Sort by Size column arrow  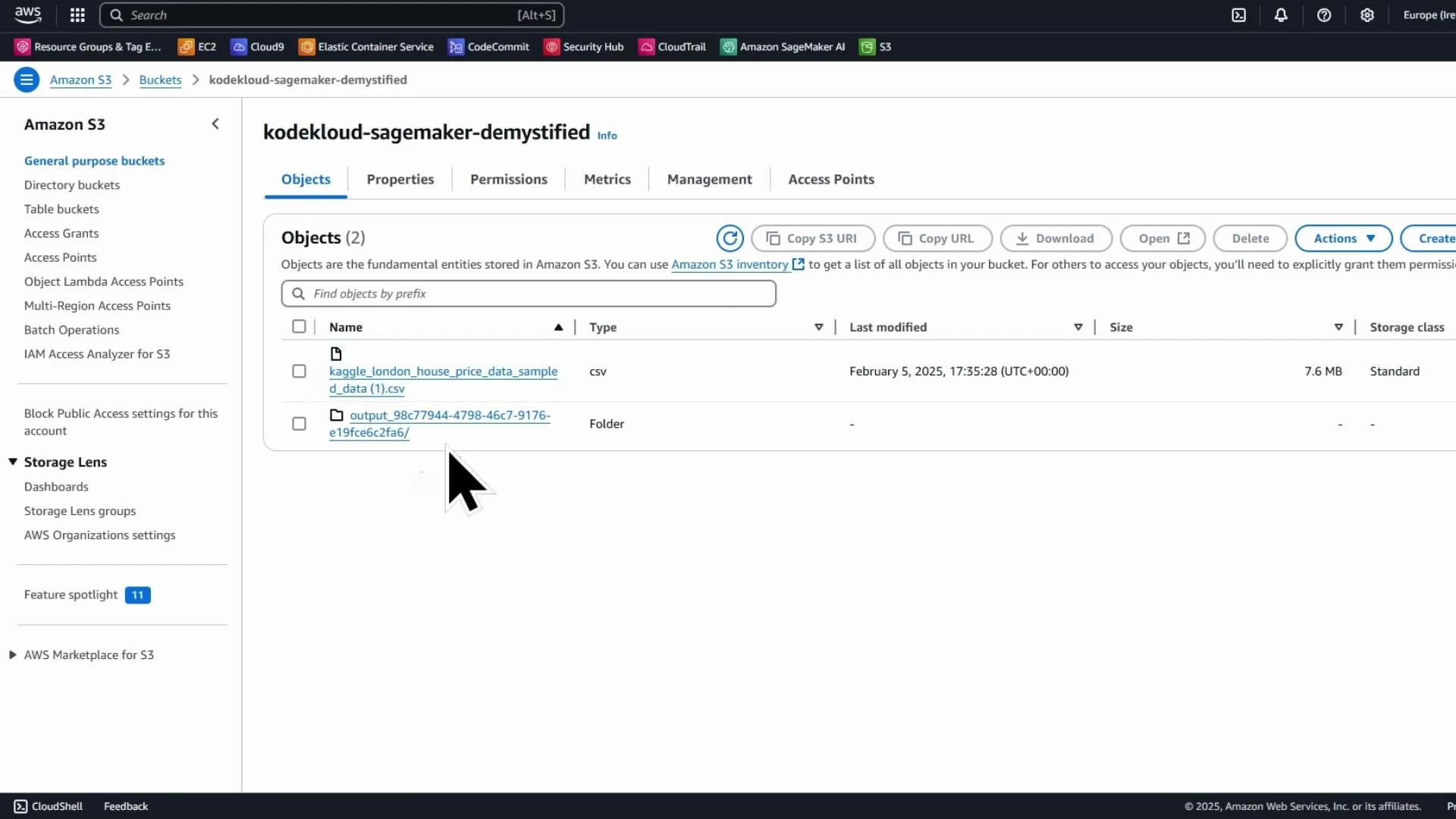pyautogui.click(x=1338, y=328)
